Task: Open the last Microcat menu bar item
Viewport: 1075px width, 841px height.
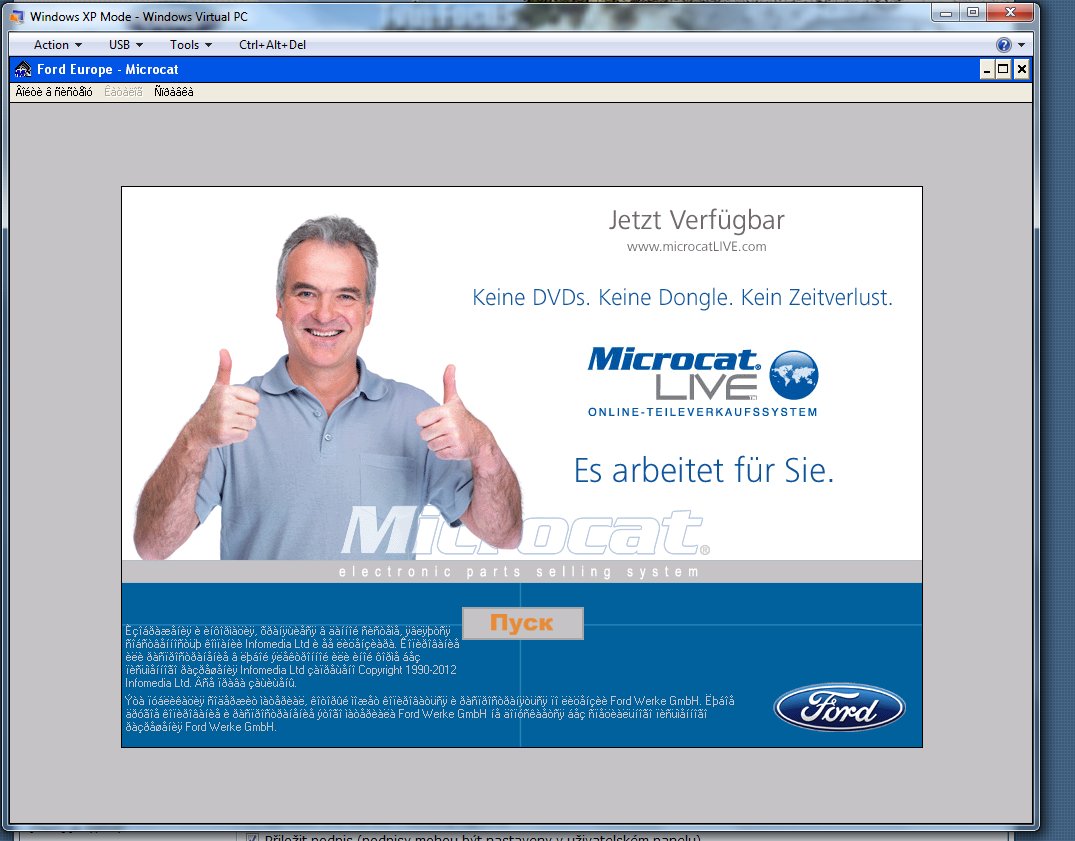Action: (174, 92)
